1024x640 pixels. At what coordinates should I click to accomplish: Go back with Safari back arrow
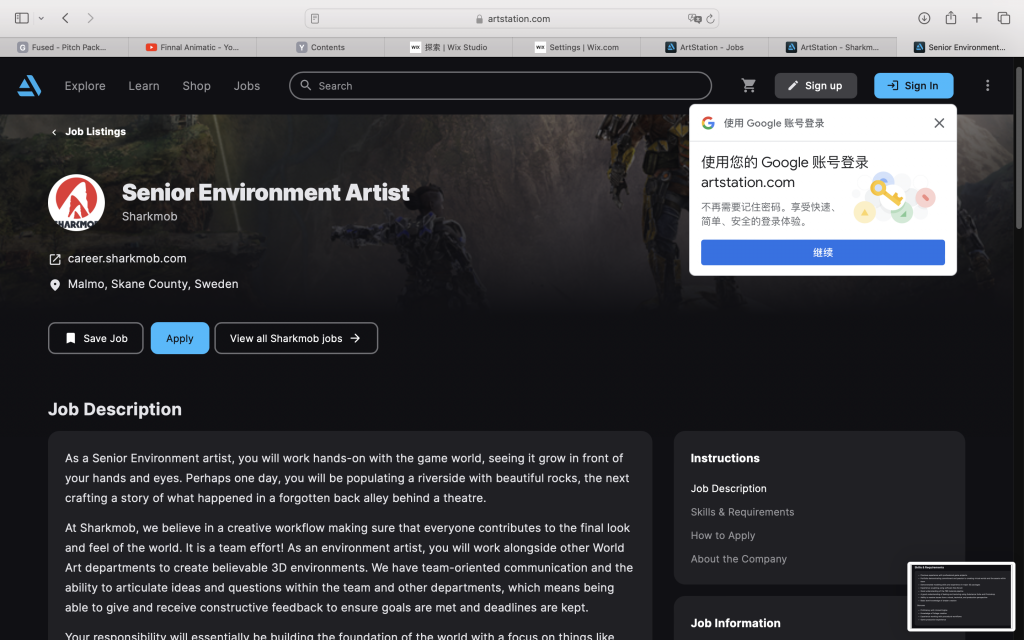(65, 18)
